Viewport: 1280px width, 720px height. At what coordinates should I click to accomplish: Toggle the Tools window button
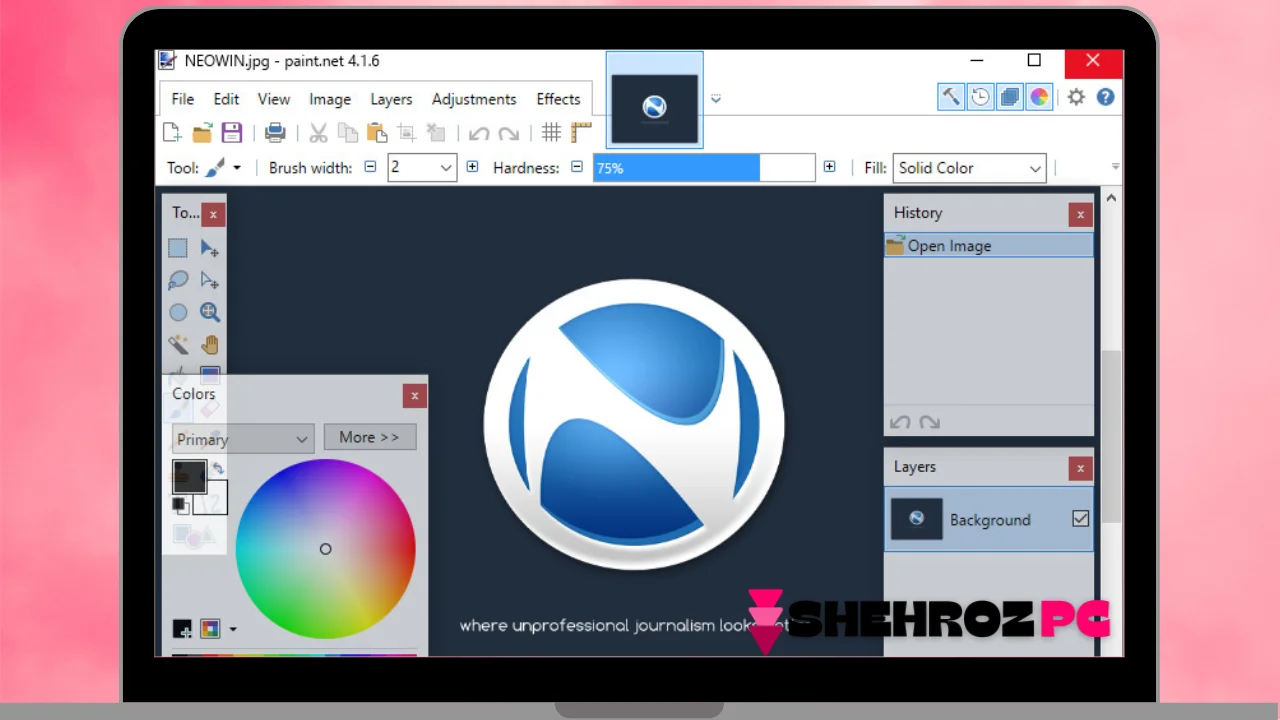point(950,97)
